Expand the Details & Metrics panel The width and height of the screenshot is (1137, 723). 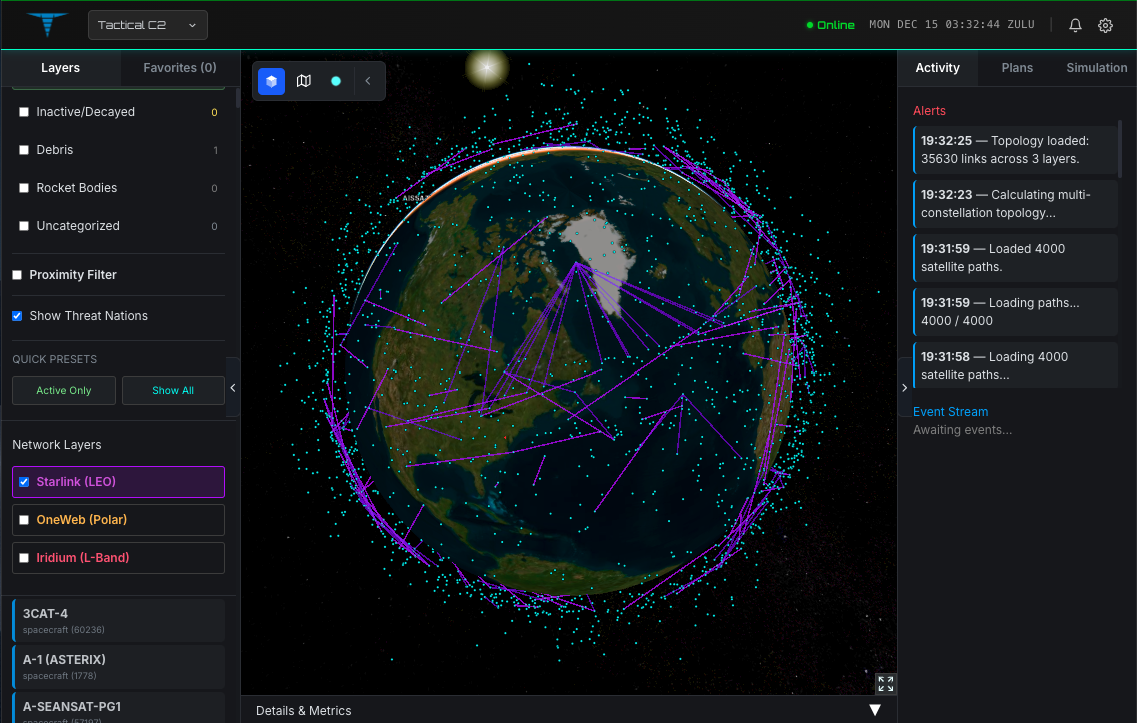point(874,710)
